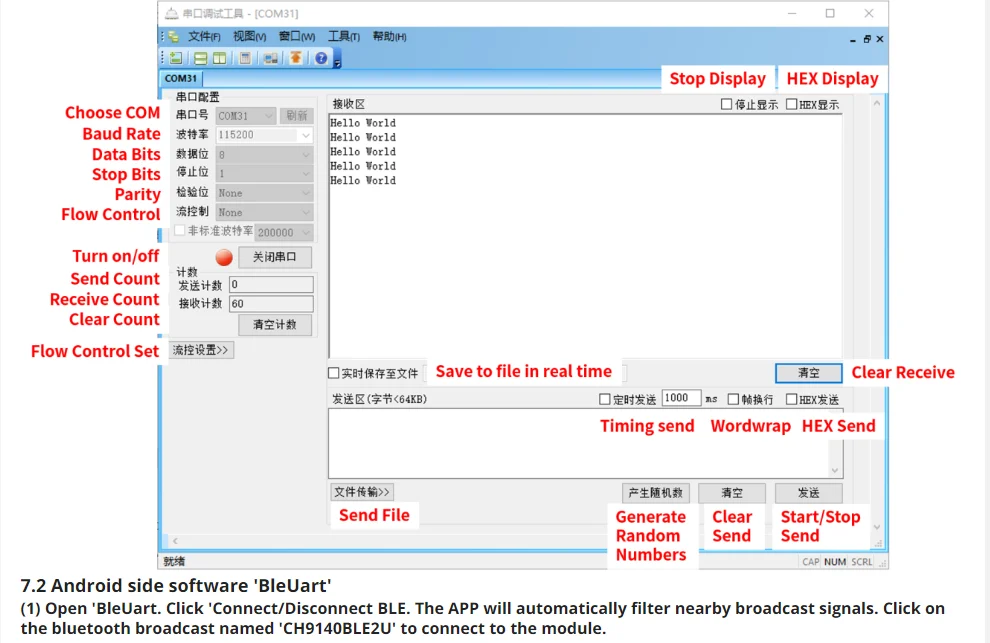Open the 串口号 COM31 dropdown
Image resolution: width=990 pixels, height=643 pixels.
coord(246,116)
